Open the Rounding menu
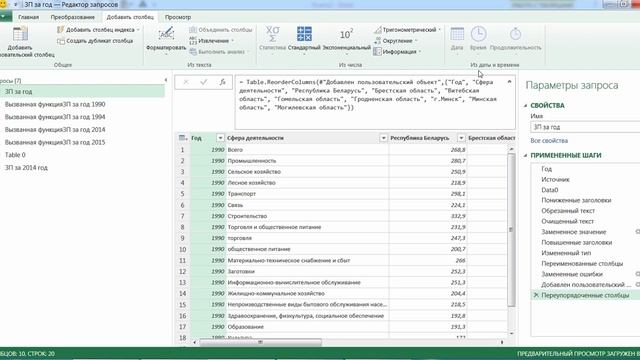 [395, 41]
